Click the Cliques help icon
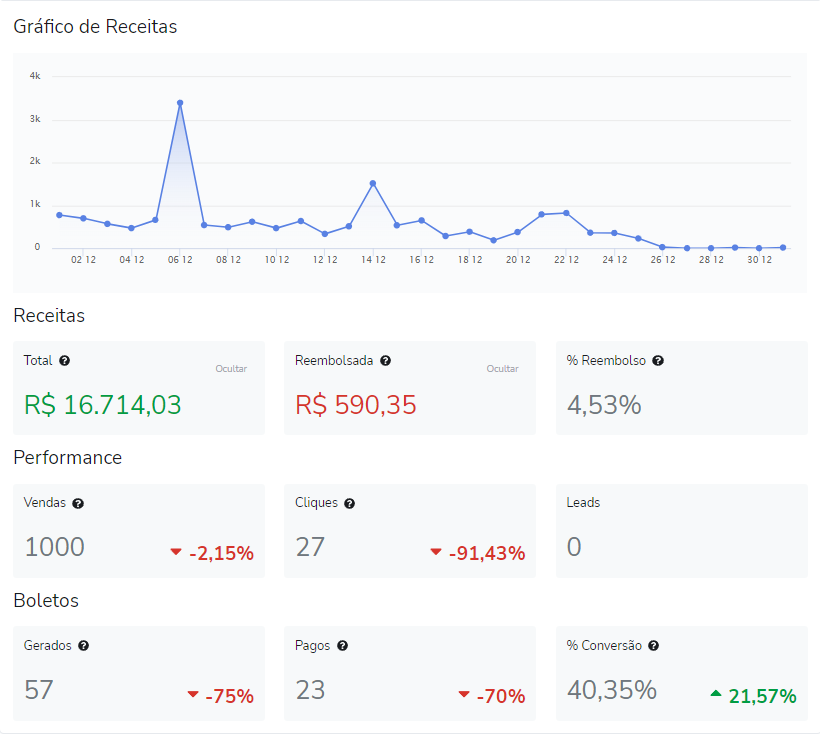The image size is (820, 734). pyautogui.click(x=349, y=504)
